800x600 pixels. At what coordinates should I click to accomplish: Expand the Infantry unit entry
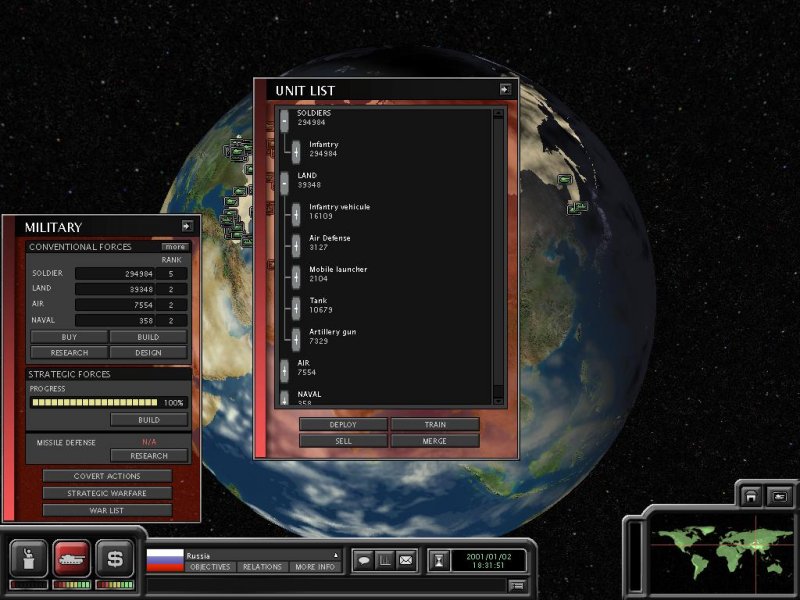(296, 152)
